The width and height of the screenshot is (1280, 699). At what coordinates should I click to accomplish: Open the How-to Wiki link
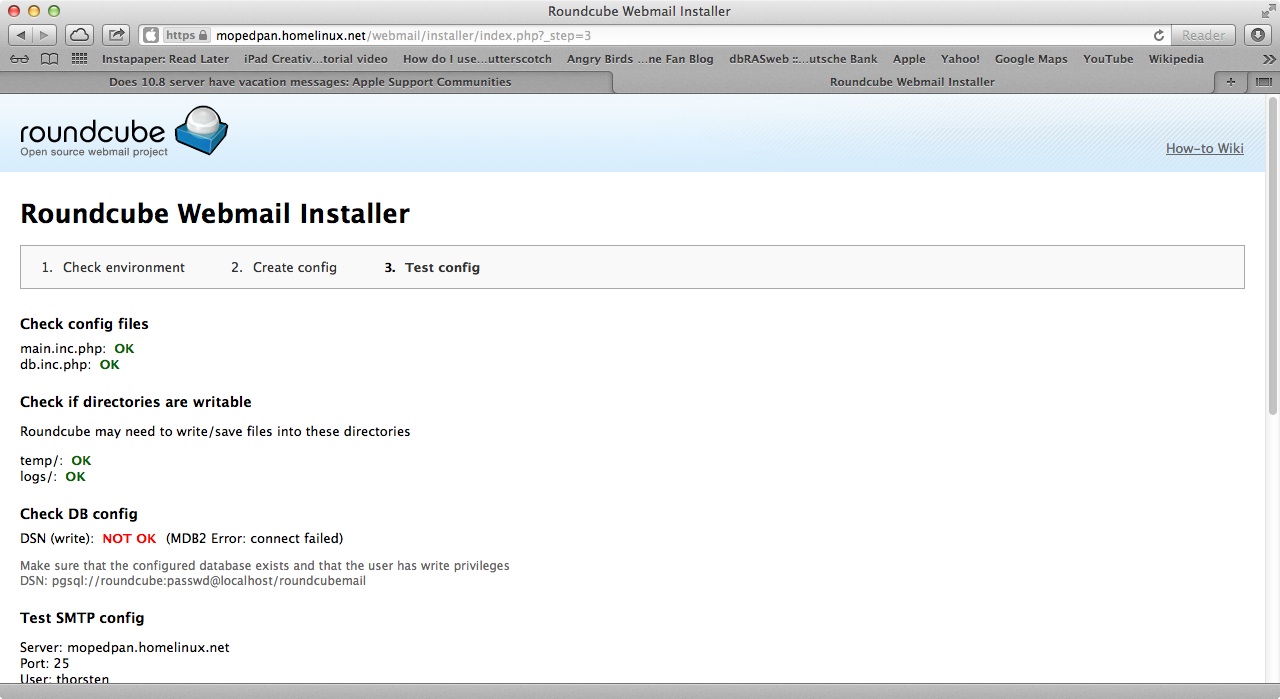tap(1204, 149)
